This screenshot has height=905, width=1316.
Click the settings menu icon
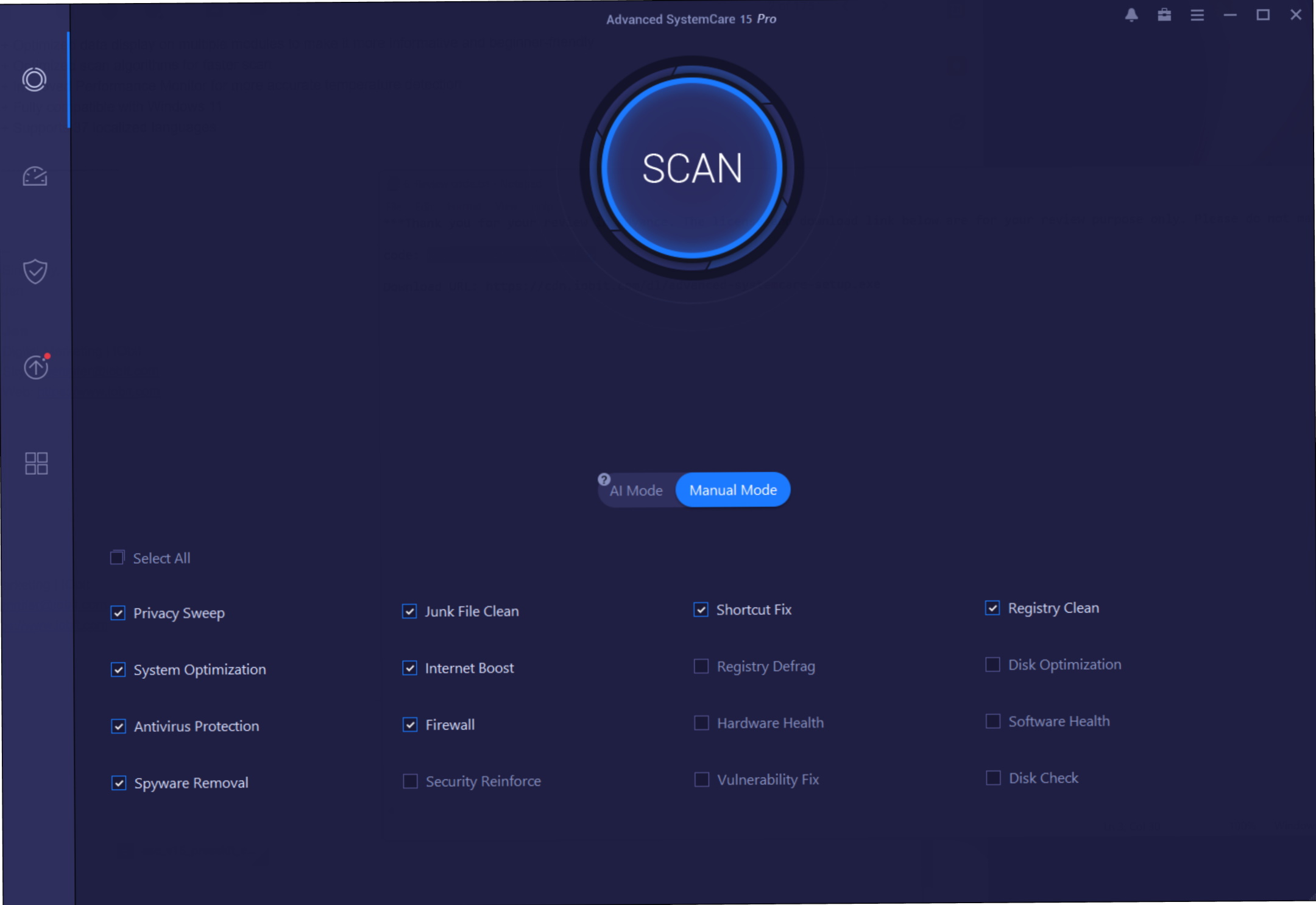(x=1197, y=15)
